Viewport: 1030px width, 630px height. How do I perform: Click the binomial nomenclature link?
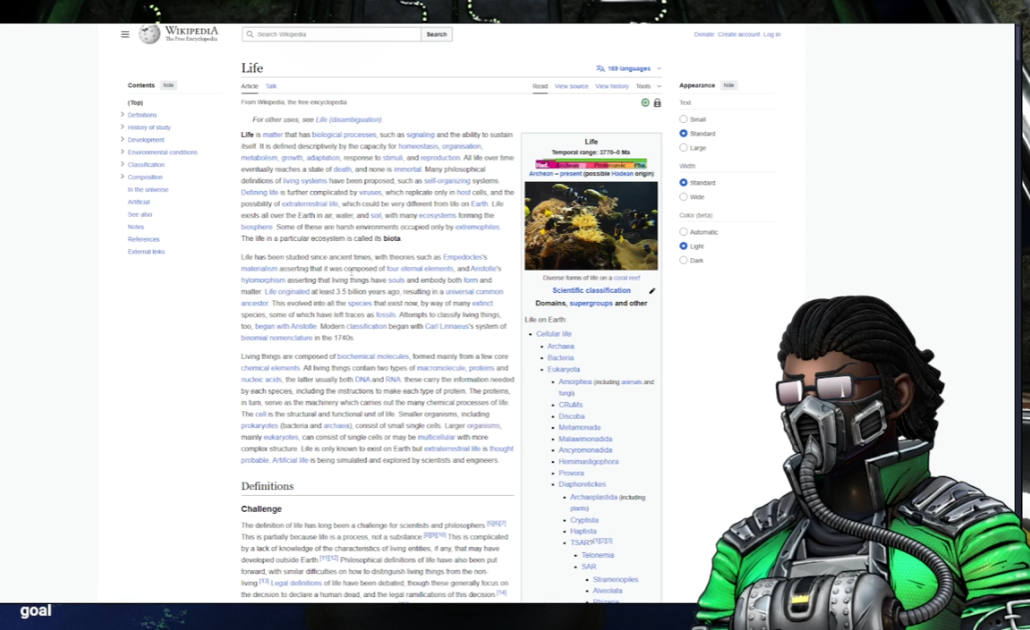(277, 338)
